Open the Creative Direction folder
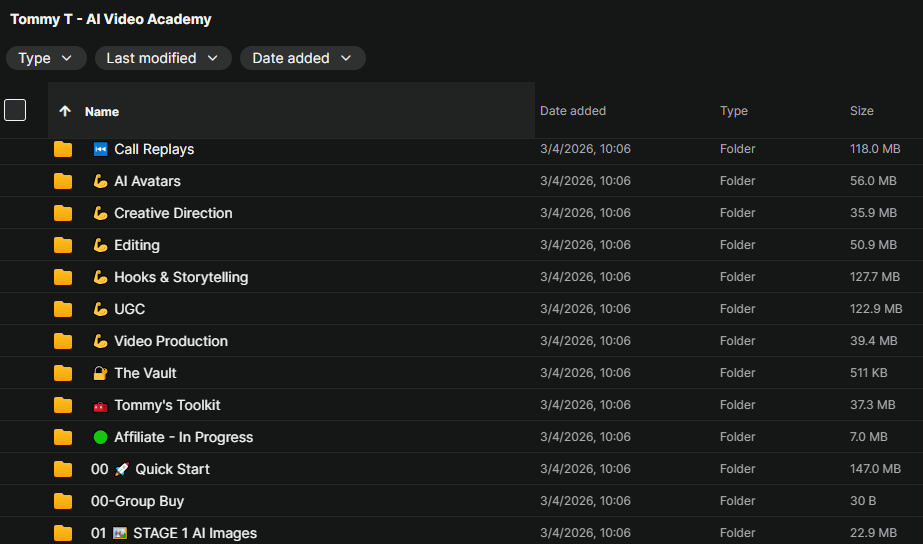Viewport: 923px width, 544px height. (173, 213)
